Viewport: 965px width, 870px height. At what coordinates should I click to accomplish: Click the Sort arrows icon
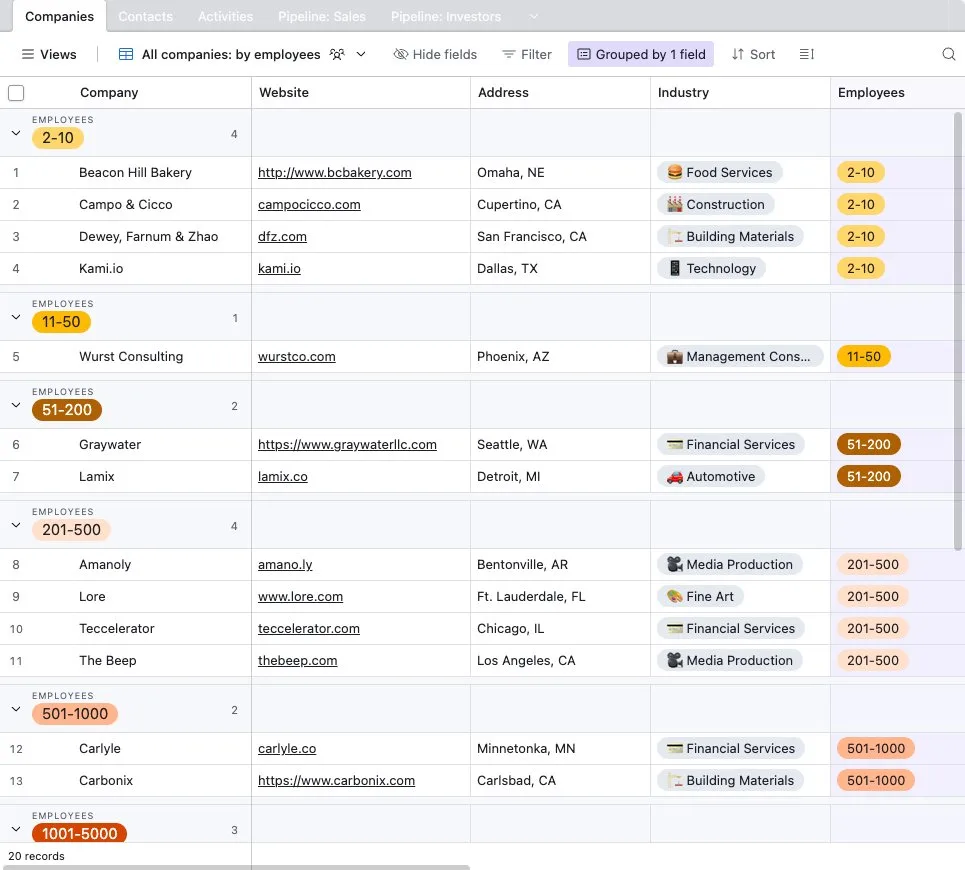click(x=738, y=54)
